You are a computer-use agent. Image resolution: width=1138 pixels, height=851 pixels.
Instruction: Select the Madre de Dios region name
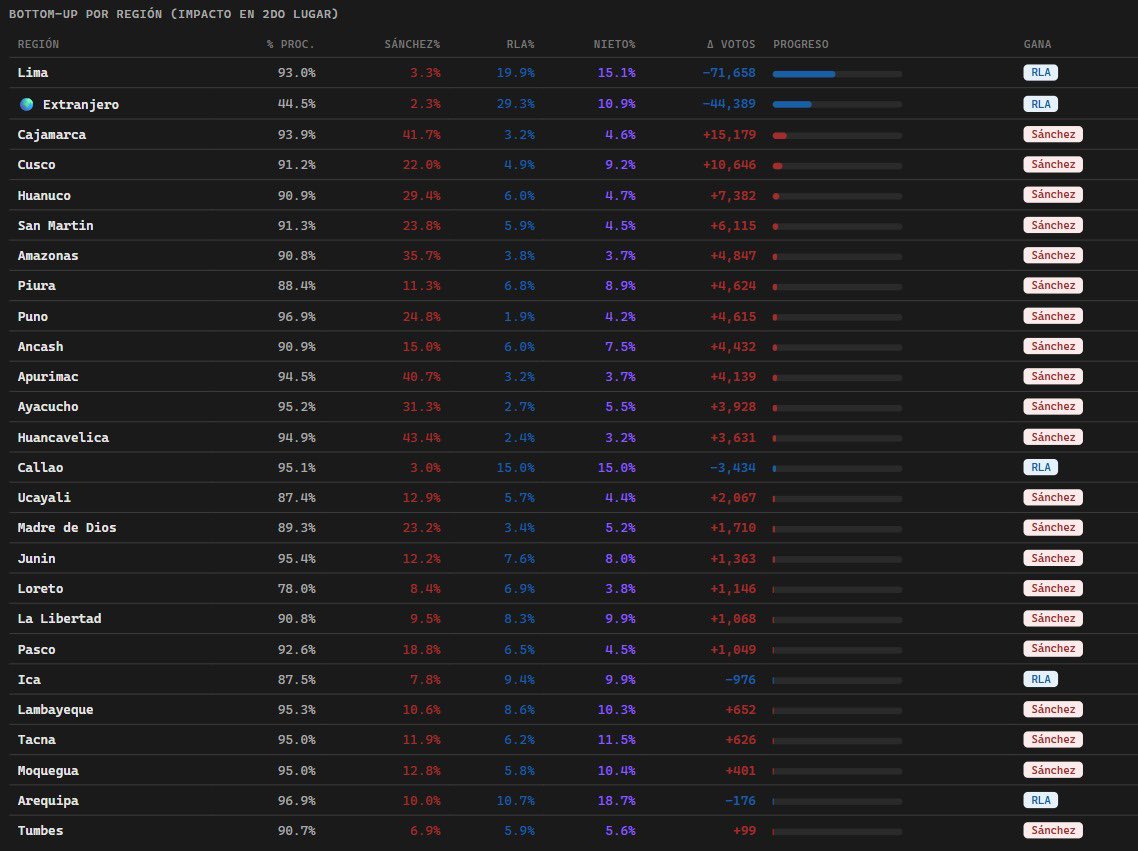coord(67,528)
